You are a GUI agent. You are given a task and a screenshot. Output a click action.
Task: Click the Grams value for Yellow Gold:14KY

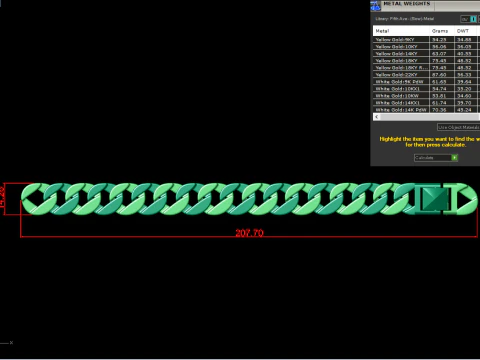click(439, 53)
